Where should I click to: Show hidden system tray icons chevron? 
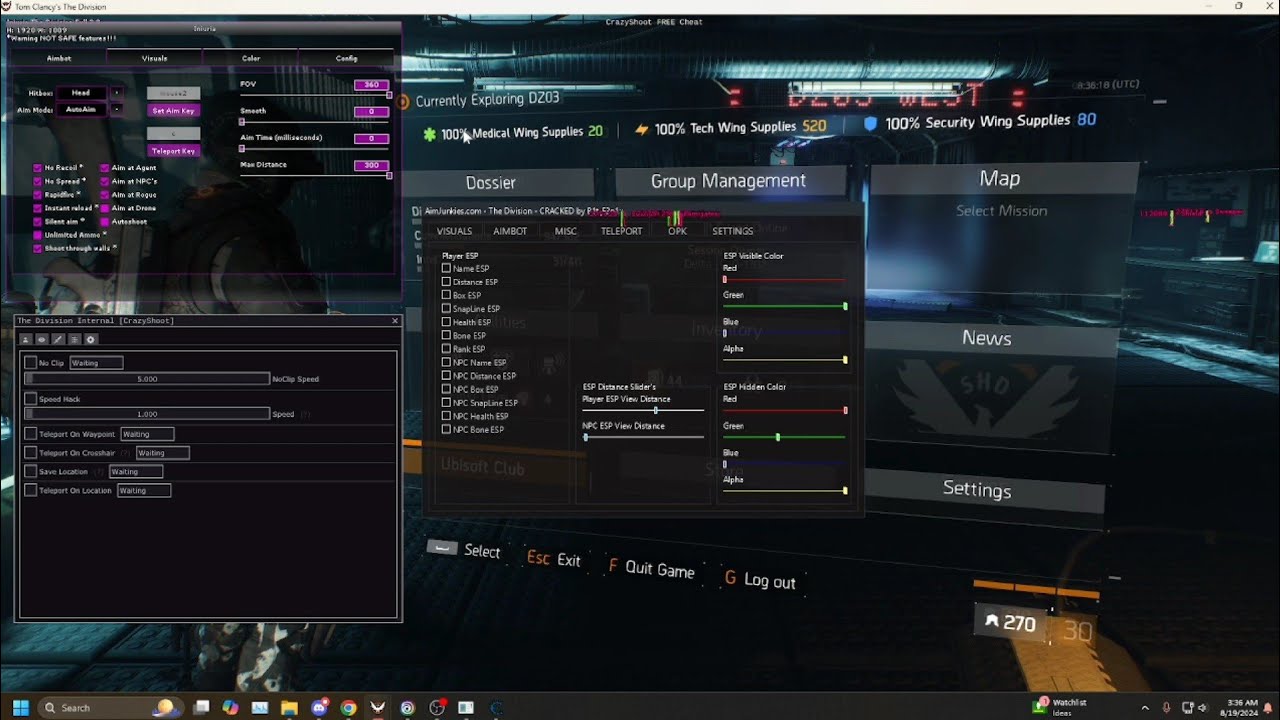click(1146, 707)
